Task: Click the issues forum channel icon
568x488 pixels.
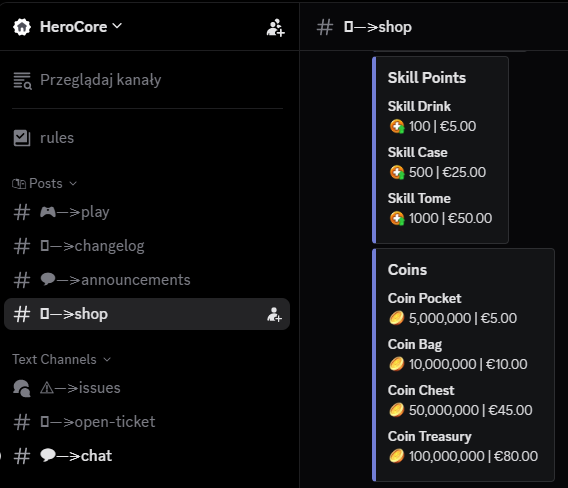Action: (22, 388)
